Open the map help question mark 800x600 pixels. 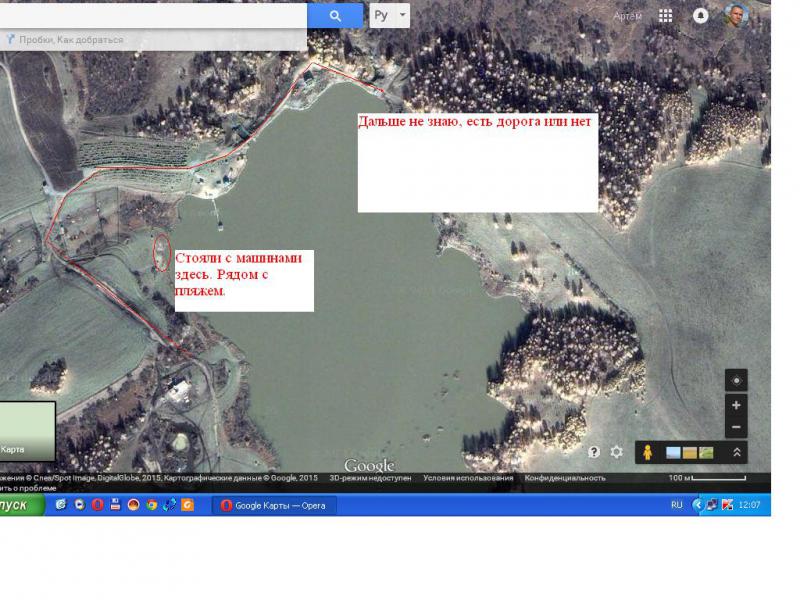(x=594, y=452)
